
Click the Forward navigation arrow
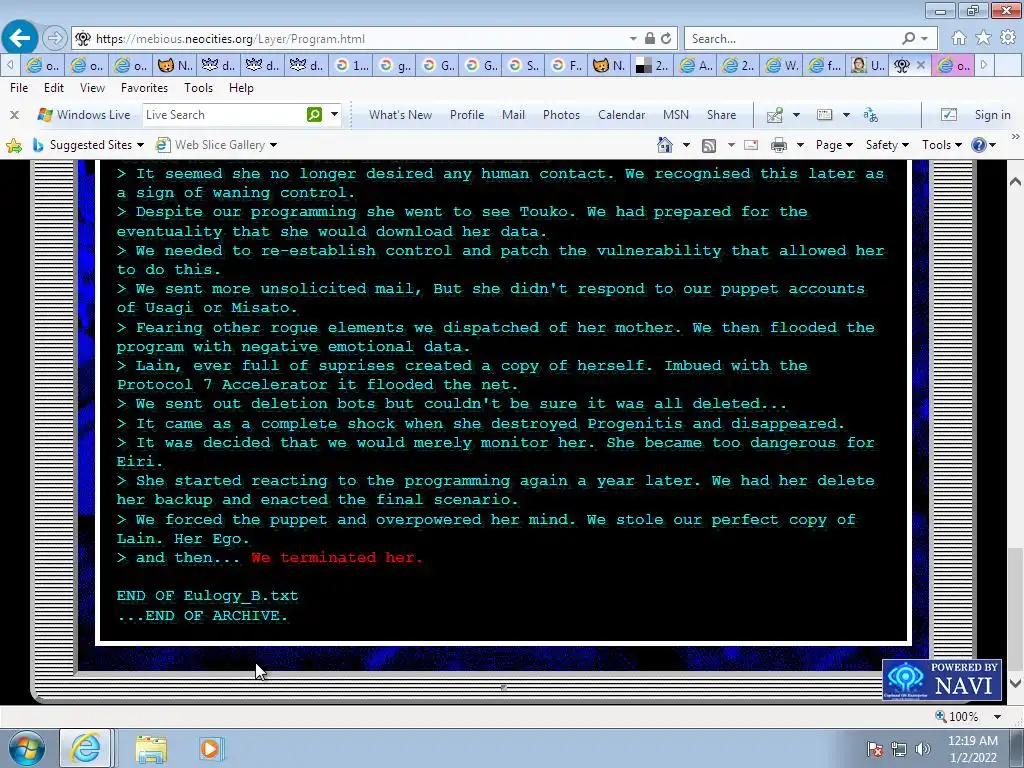click(x=55, y=39)
